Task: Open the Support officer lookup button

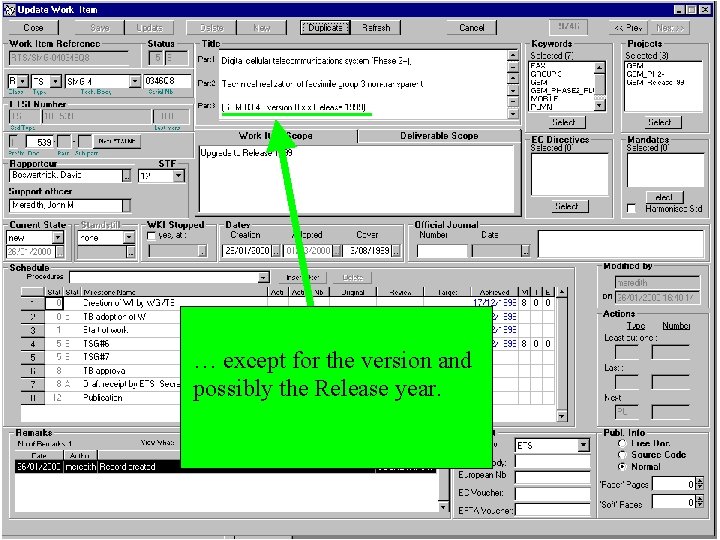Action: [126, 206]
